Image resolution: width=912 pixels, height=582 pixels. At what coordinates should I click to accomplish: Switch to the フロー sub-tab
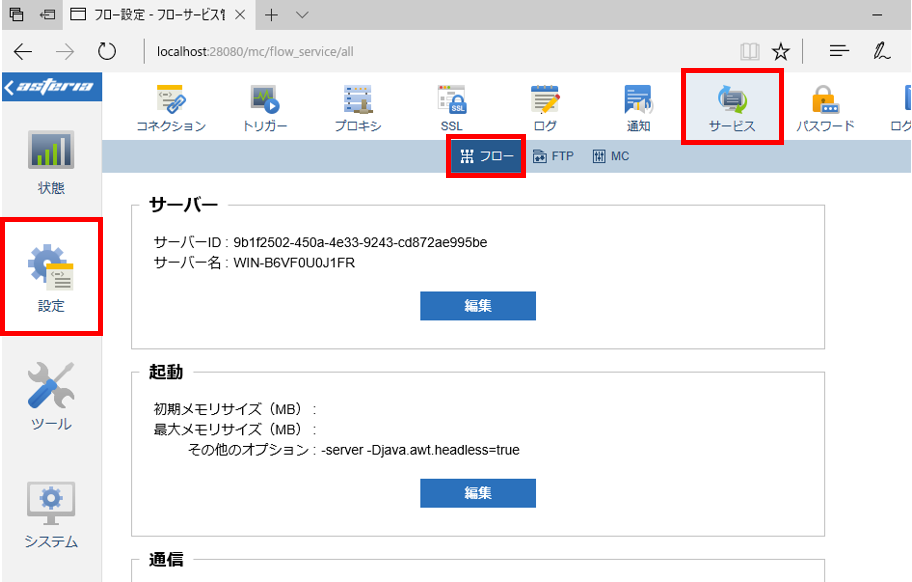(486, 156)
